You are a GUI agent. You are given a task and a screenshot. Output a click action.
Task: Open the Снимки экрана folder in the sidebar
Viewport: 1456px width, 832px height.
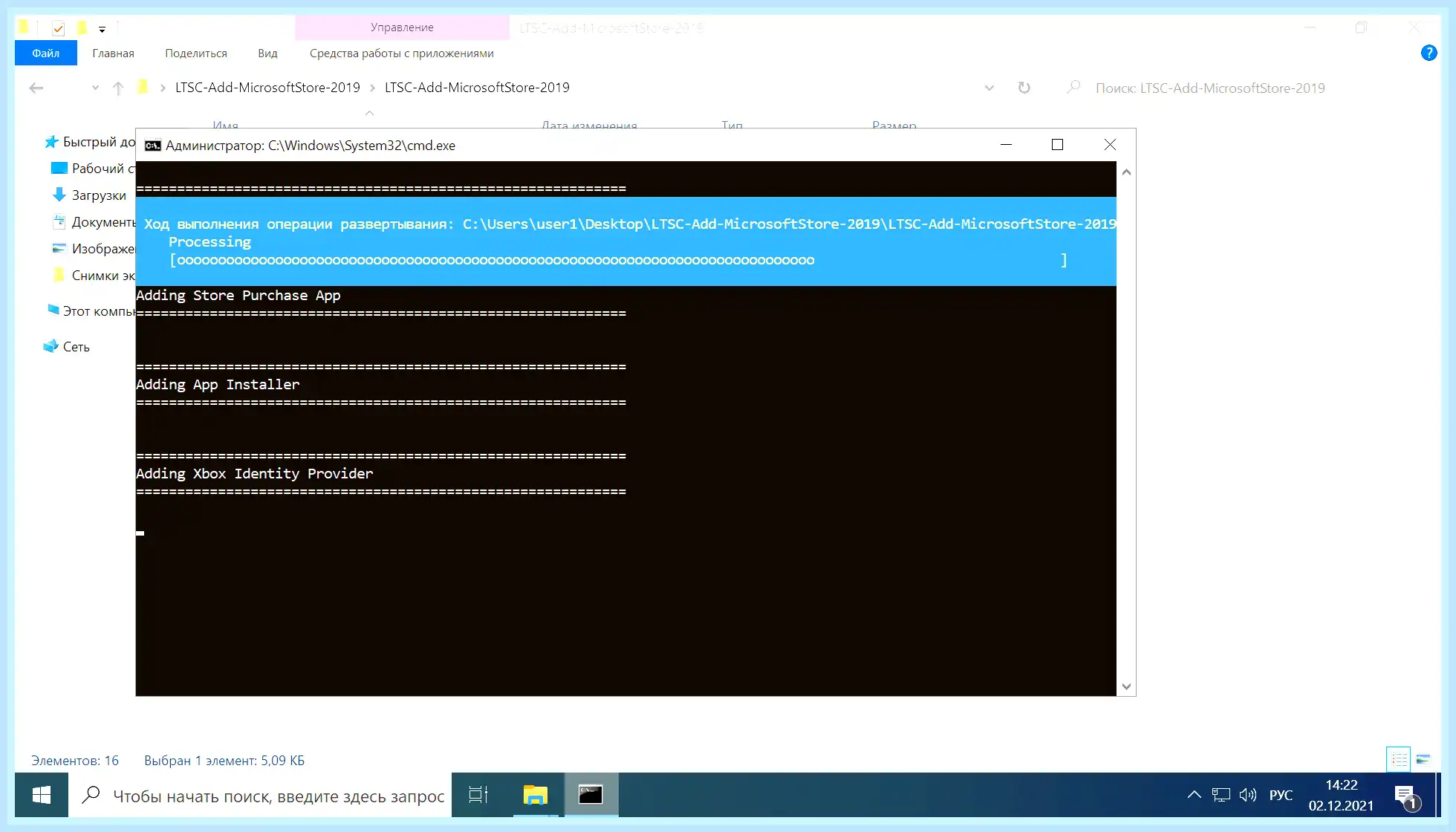click(94, 276)
